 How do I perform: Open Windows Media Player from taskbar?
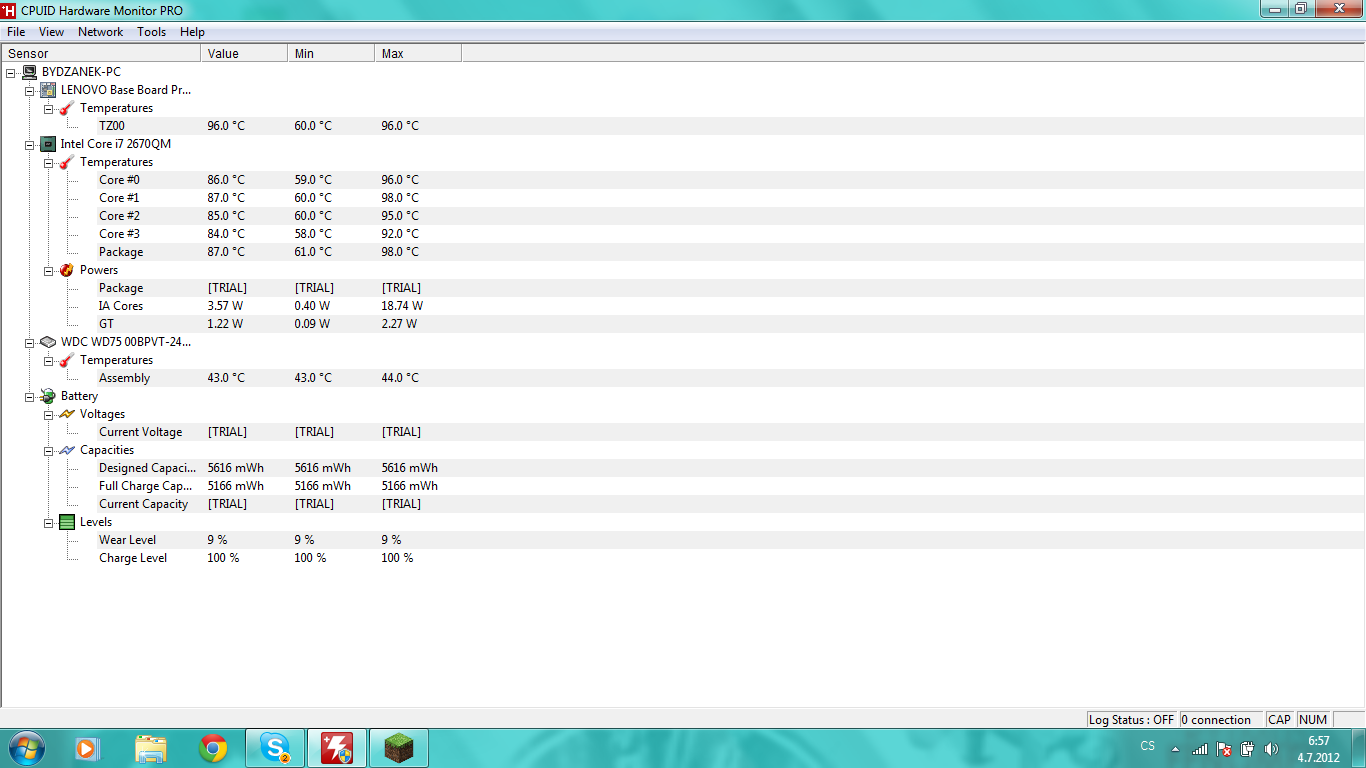click(x=87, y=748)
